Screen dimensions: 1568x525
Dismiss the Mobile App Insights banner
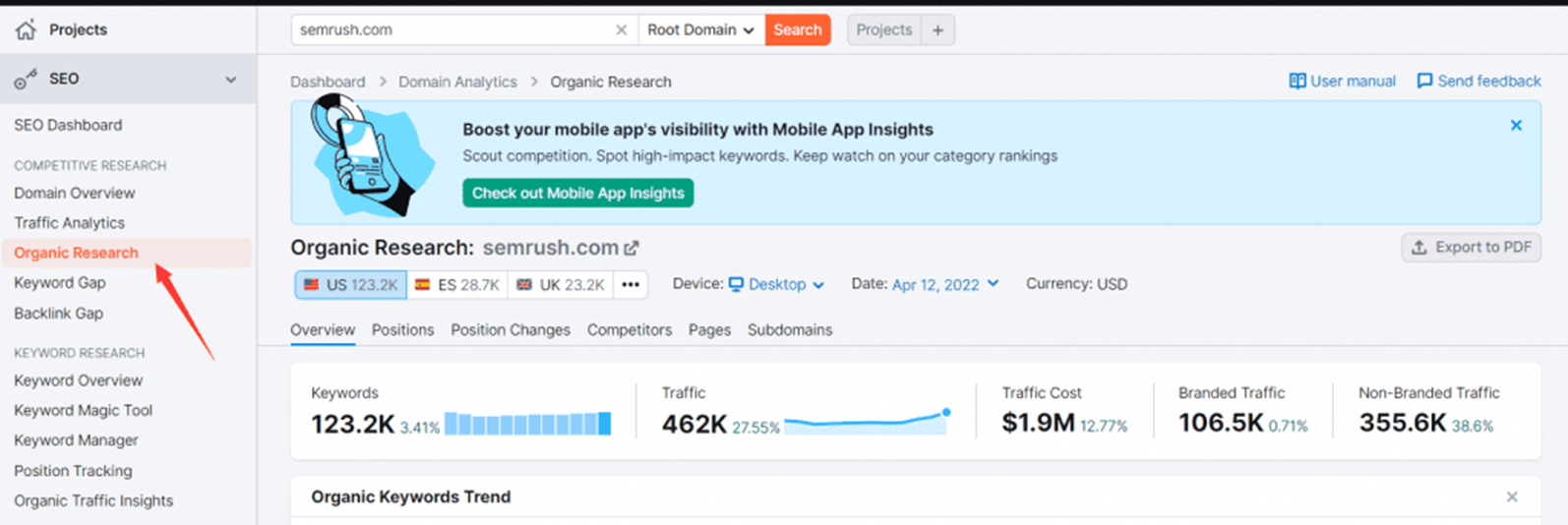1516,125
